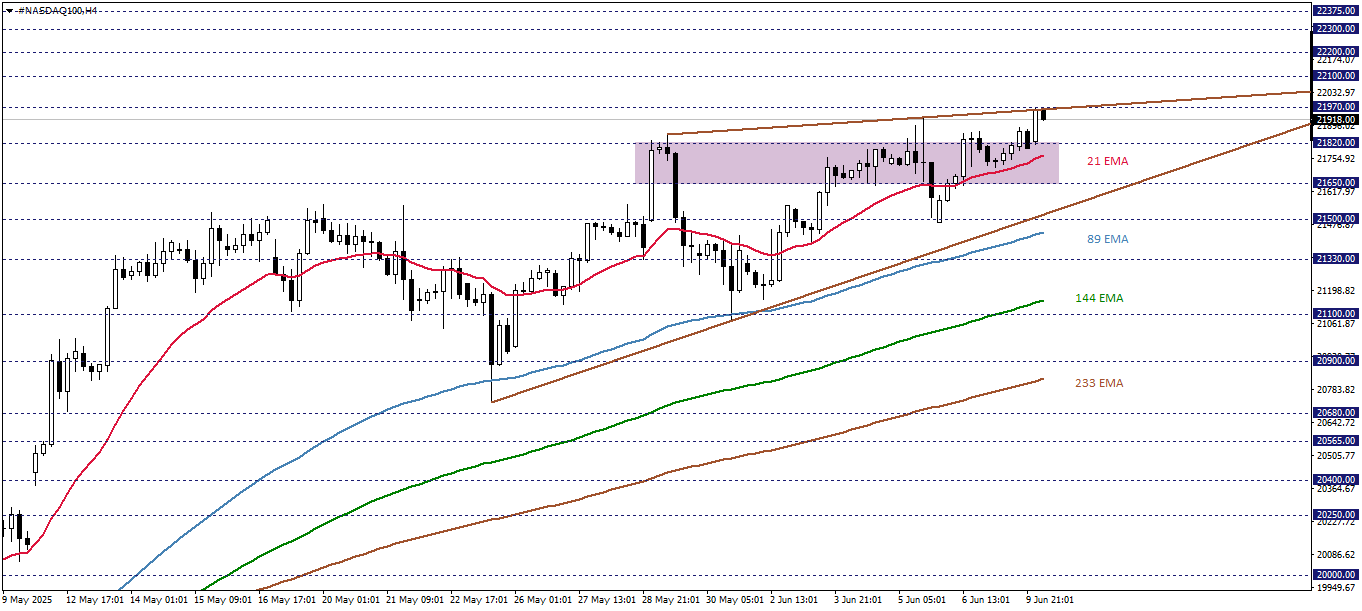Click the 20400.00 price level label
This screenshot has height=611, width=1362.
[1336, 480]
